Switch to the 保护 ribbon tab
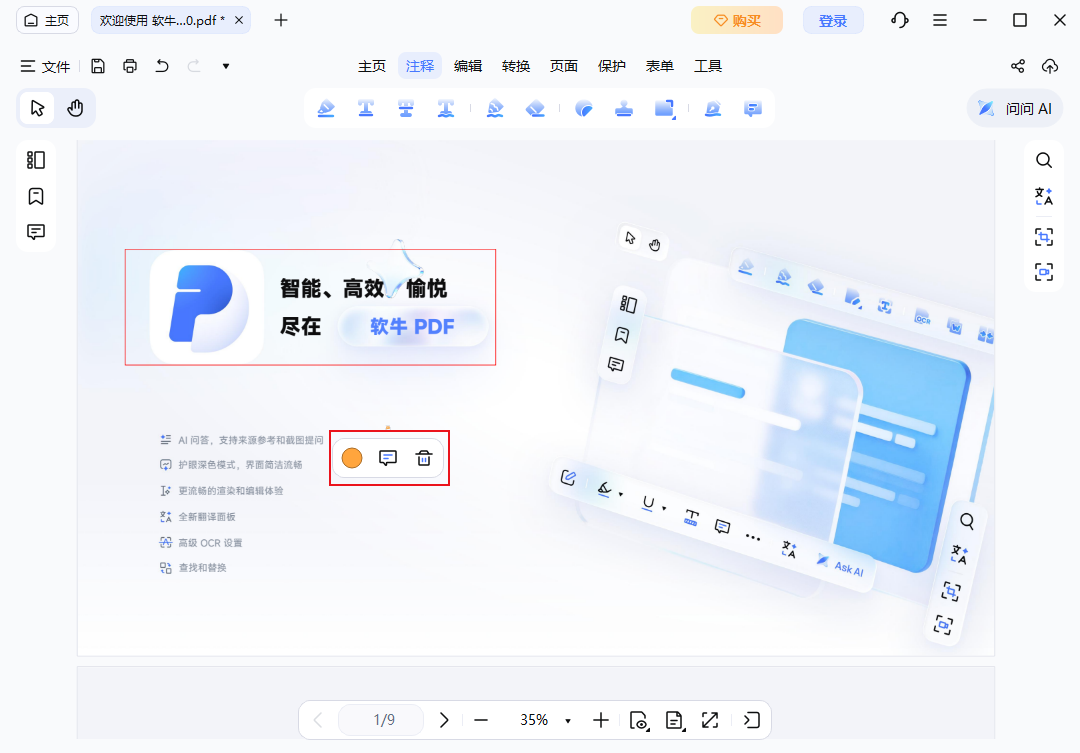Viewport: 1080px width, 753px height. 612,66
